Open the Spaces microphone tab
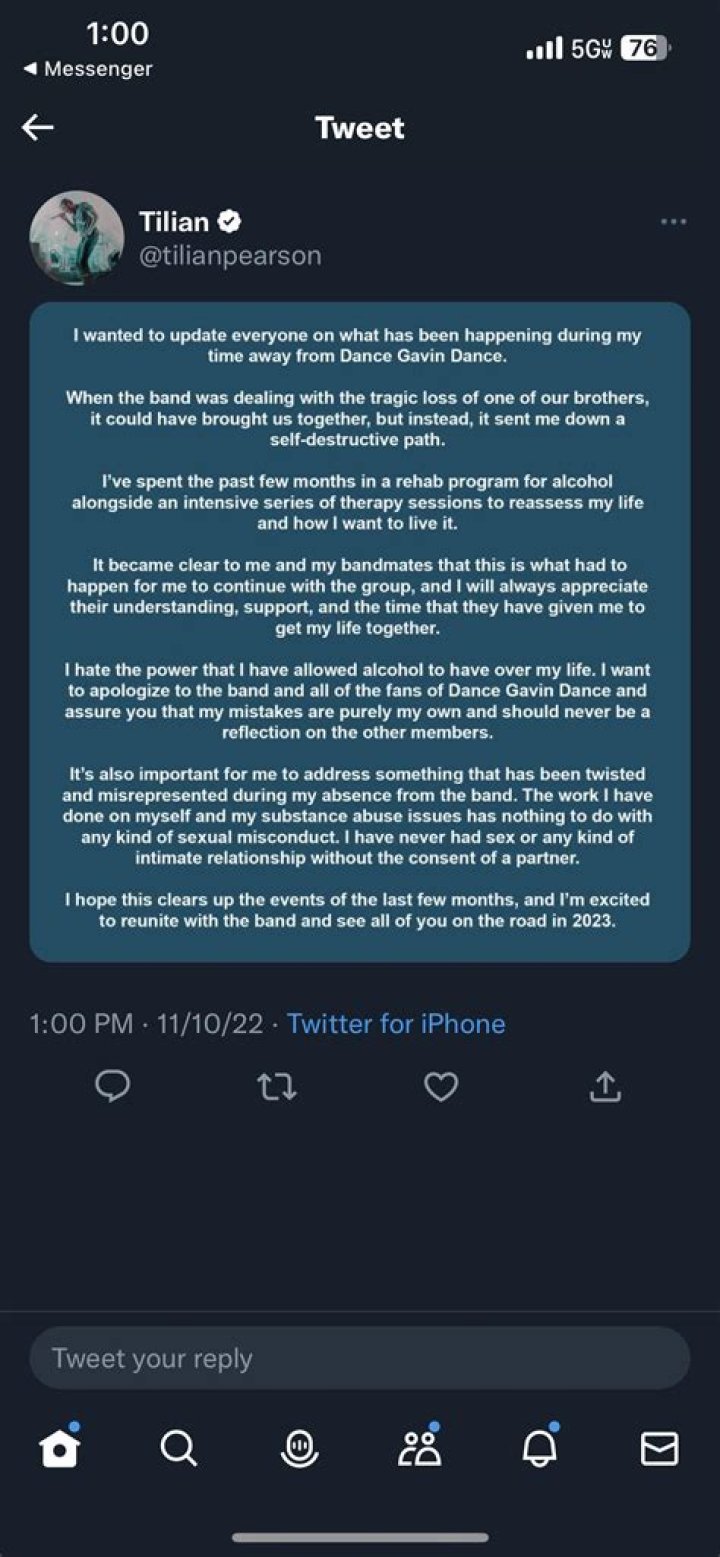The height and width of the screenshot is (1557, 720). click(299, 1448)
